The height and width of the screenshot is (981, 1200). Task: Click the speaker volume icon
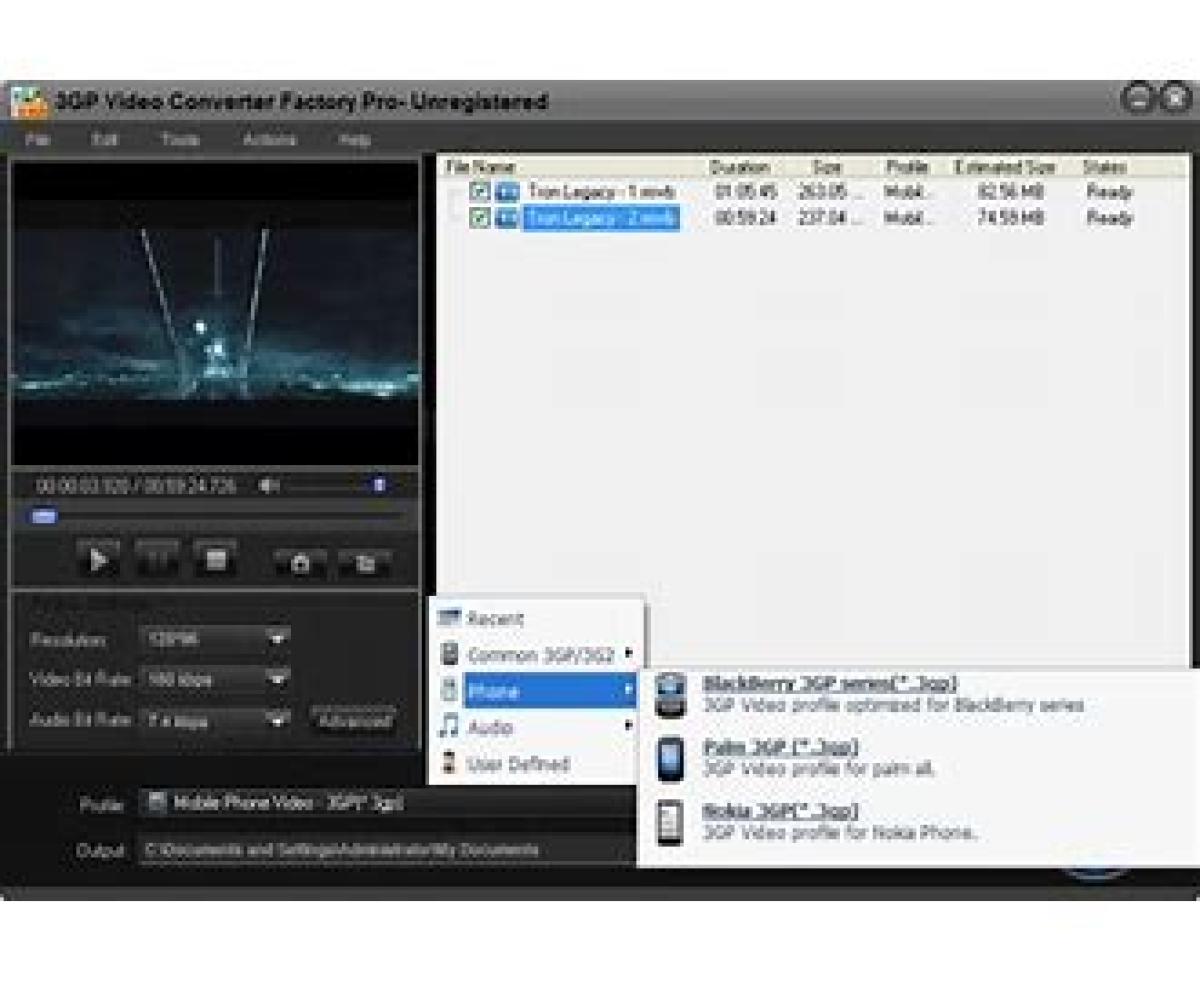268,486
